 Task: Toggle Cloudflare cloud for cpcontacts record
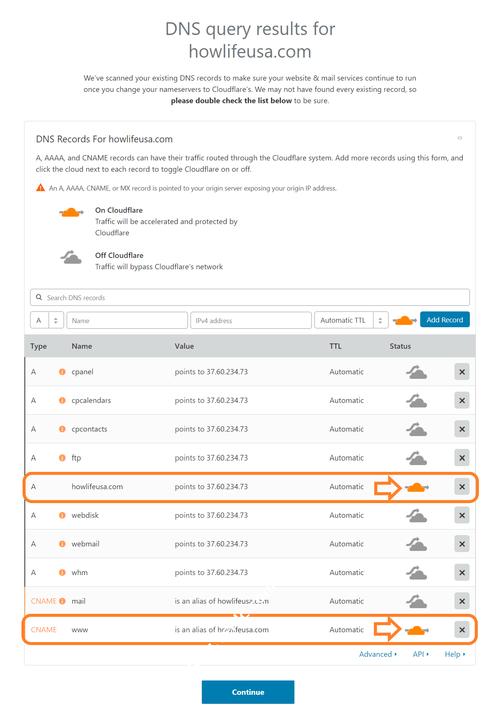[416, 429]
